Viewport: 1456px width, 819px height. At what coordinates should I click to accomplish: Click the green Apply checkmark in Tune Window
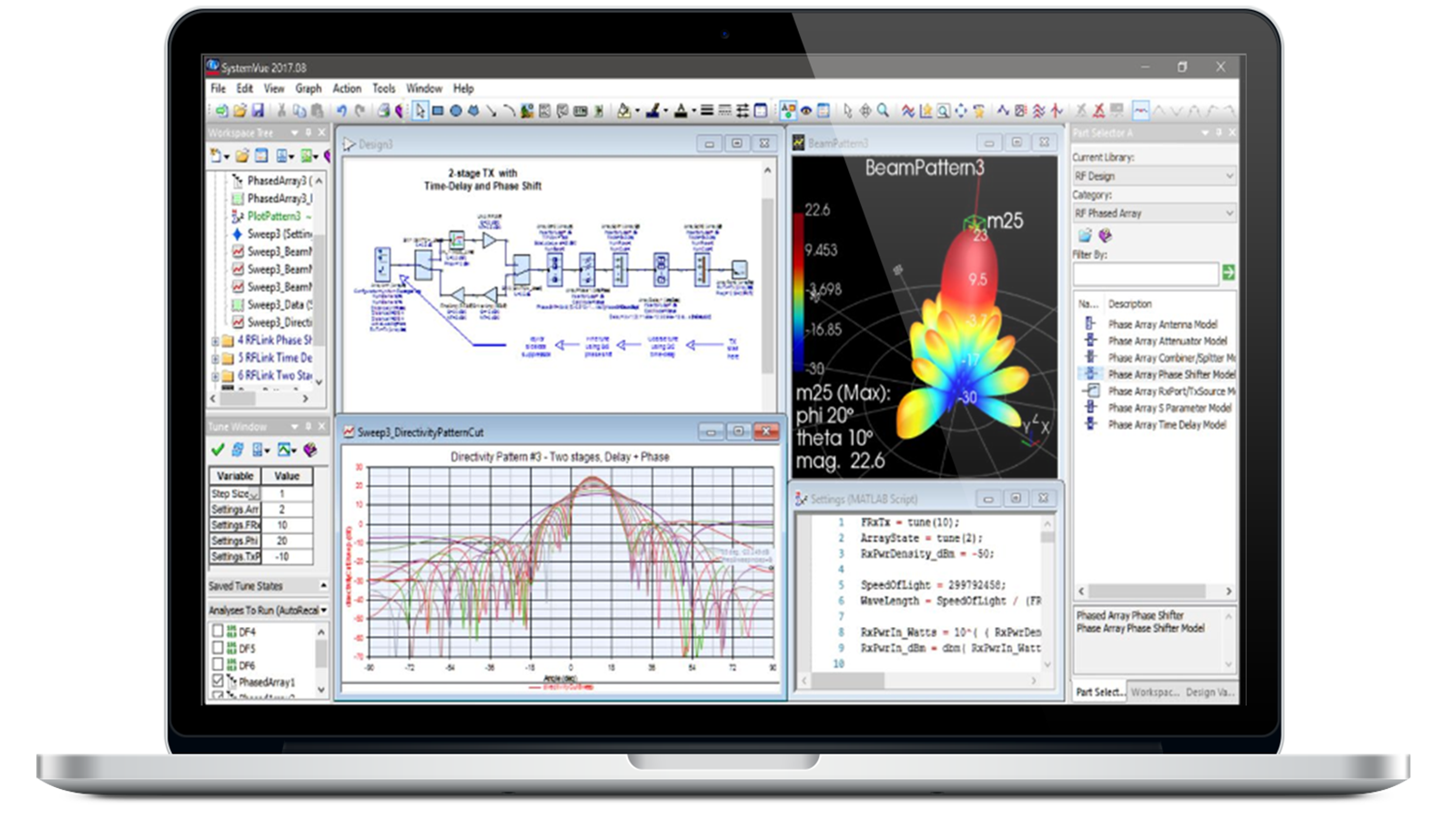(x=217, y=450)
